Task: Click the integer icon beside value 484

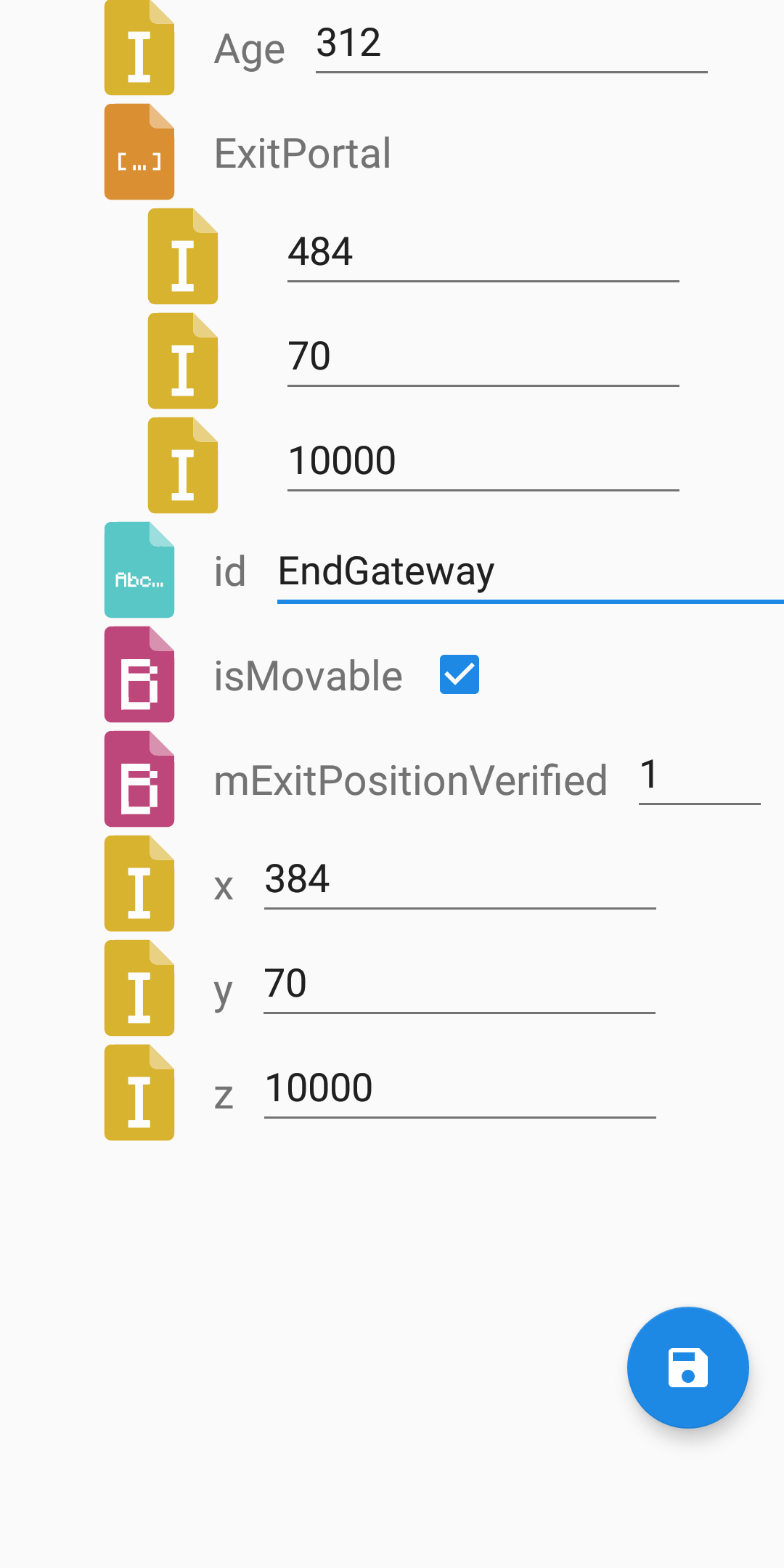Action: 183,257
